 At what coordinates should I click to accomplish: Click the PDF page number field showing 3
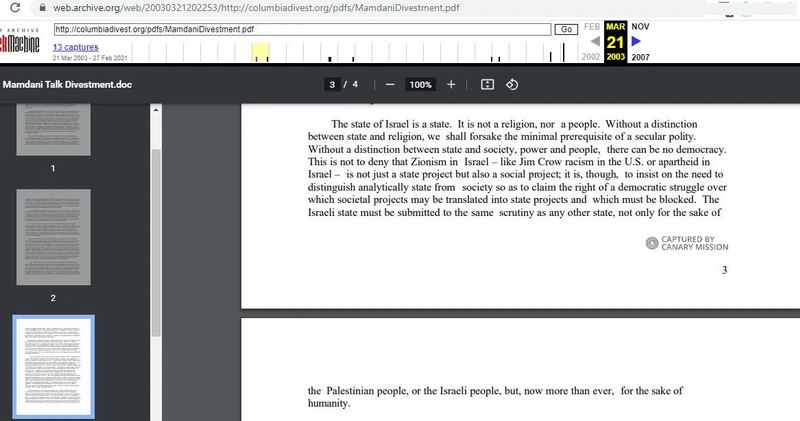click(x=332, y=85)
